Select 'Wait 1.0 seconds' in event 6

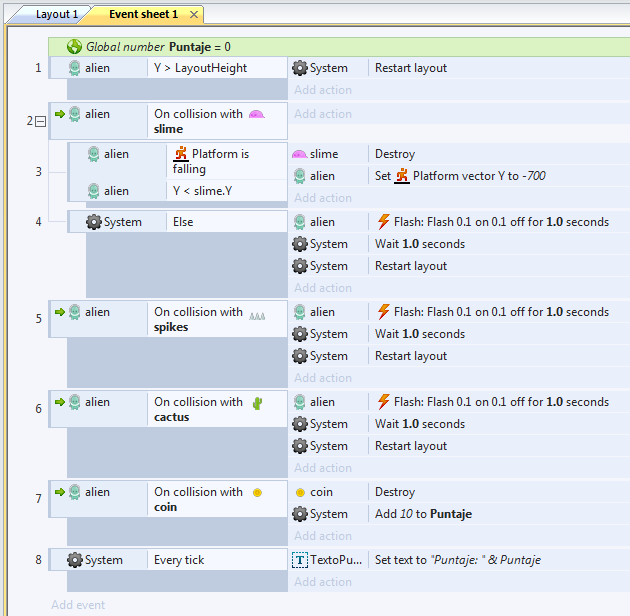(420, 424)
